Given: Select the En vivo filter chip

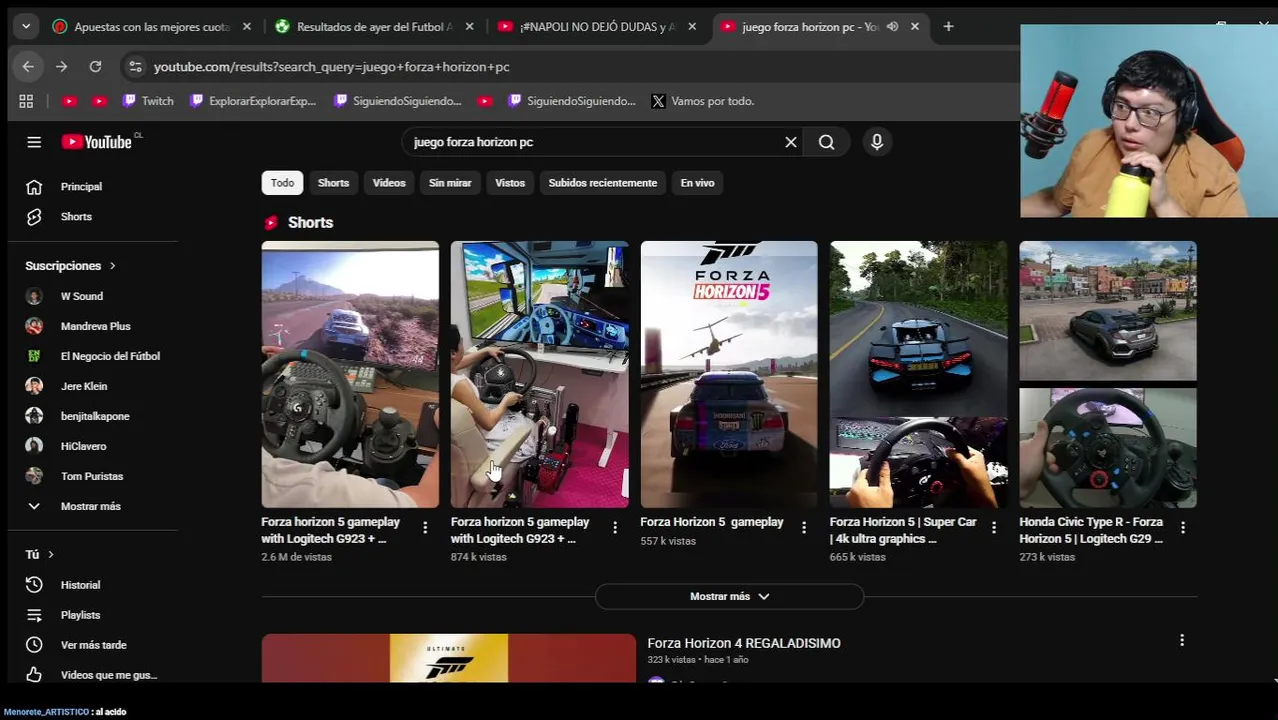Looking at the screenshot, I should coord(697,183).
